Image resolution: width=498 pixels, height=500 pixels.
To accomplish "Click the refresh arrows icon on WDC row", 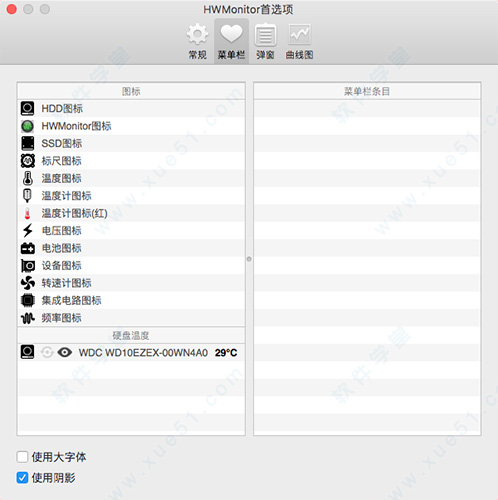I will coord(47,352).
